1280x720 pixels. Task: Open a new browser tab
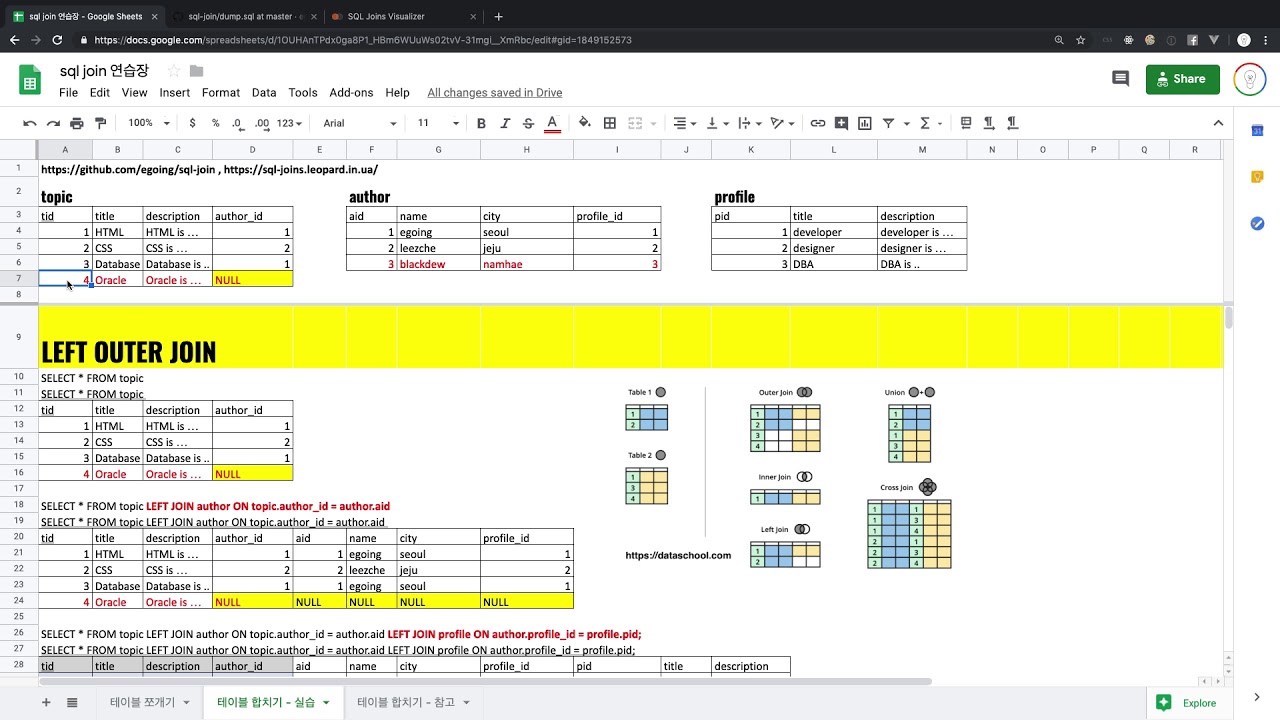point(498,16)
